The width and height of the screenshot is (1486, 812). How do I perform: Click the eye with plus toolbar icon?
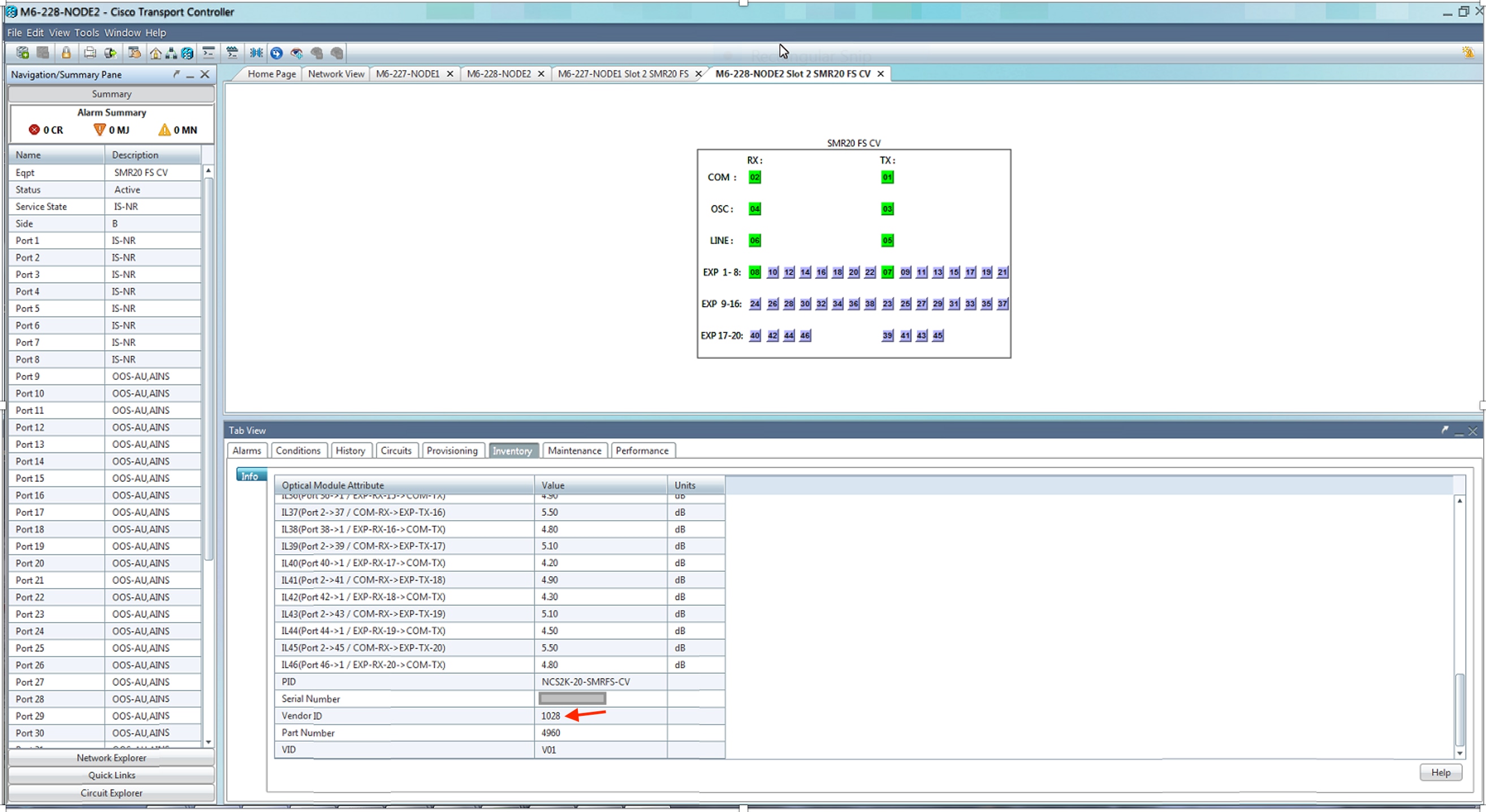[x=296, y=53]
